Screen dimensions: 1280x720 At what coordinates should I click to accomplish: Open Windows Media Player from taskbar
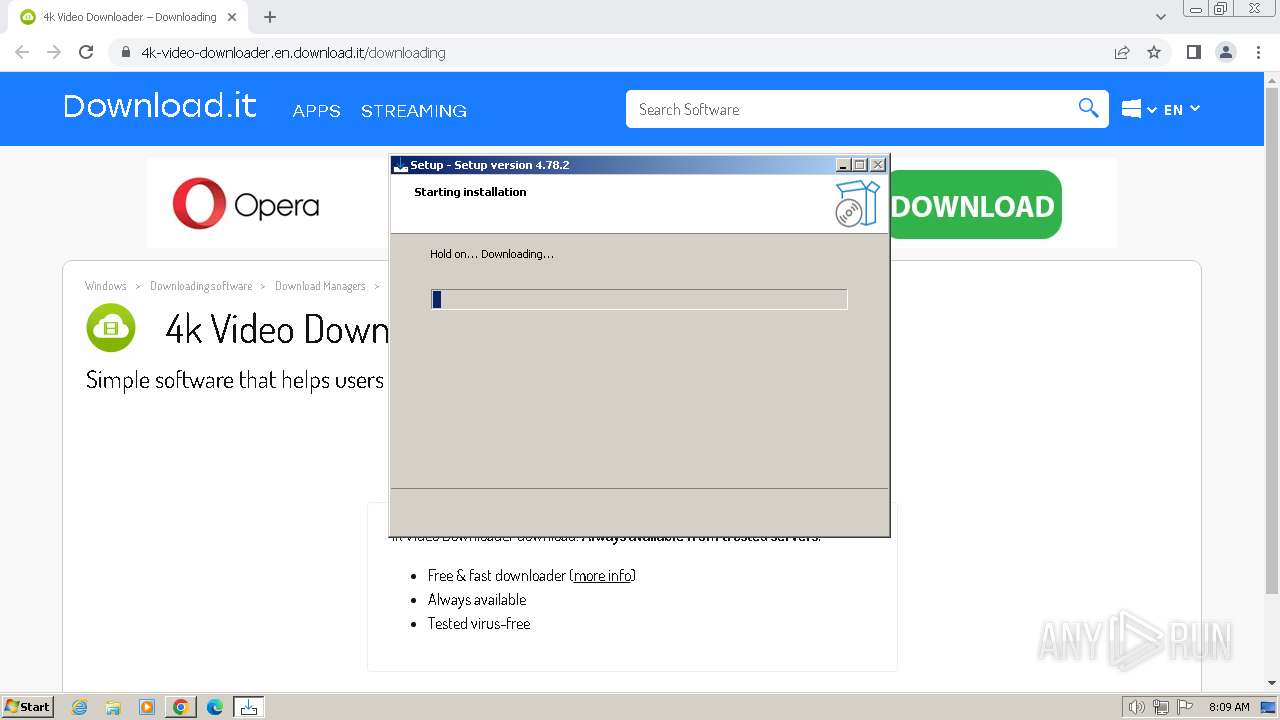tap(147, 707)
